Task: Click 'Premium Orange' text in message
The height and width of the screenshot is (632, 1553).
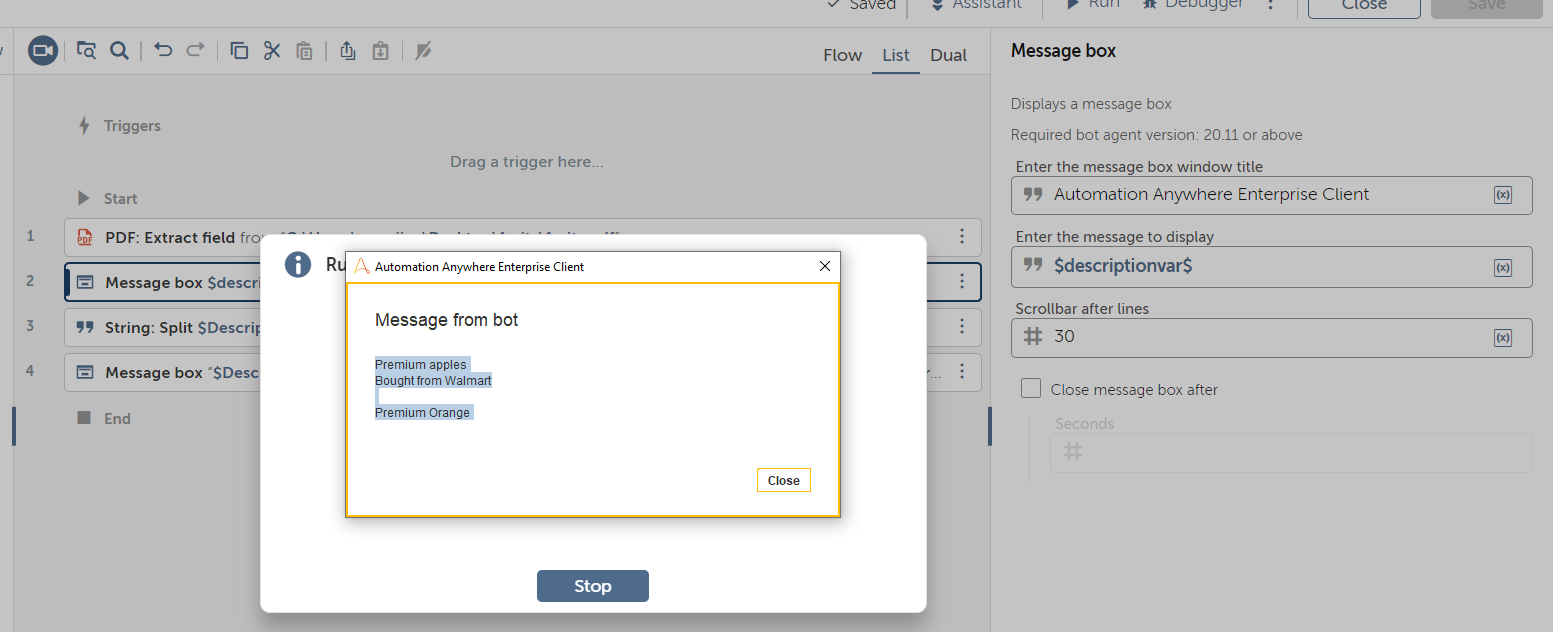Action: pyautogui.click(x=422, y=413)
